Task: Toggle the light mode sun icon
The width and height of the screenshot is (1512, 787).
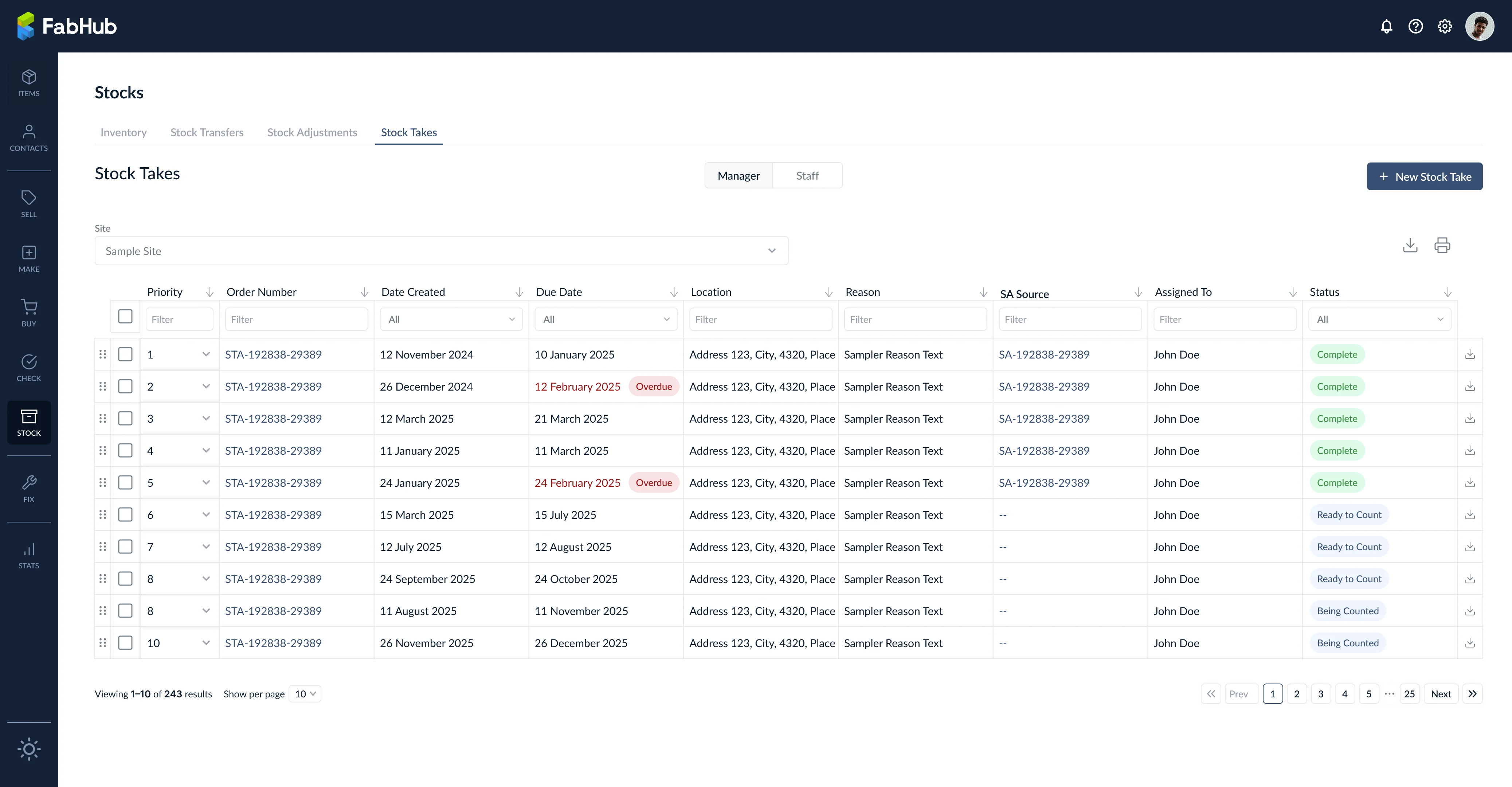Action: 29,749
